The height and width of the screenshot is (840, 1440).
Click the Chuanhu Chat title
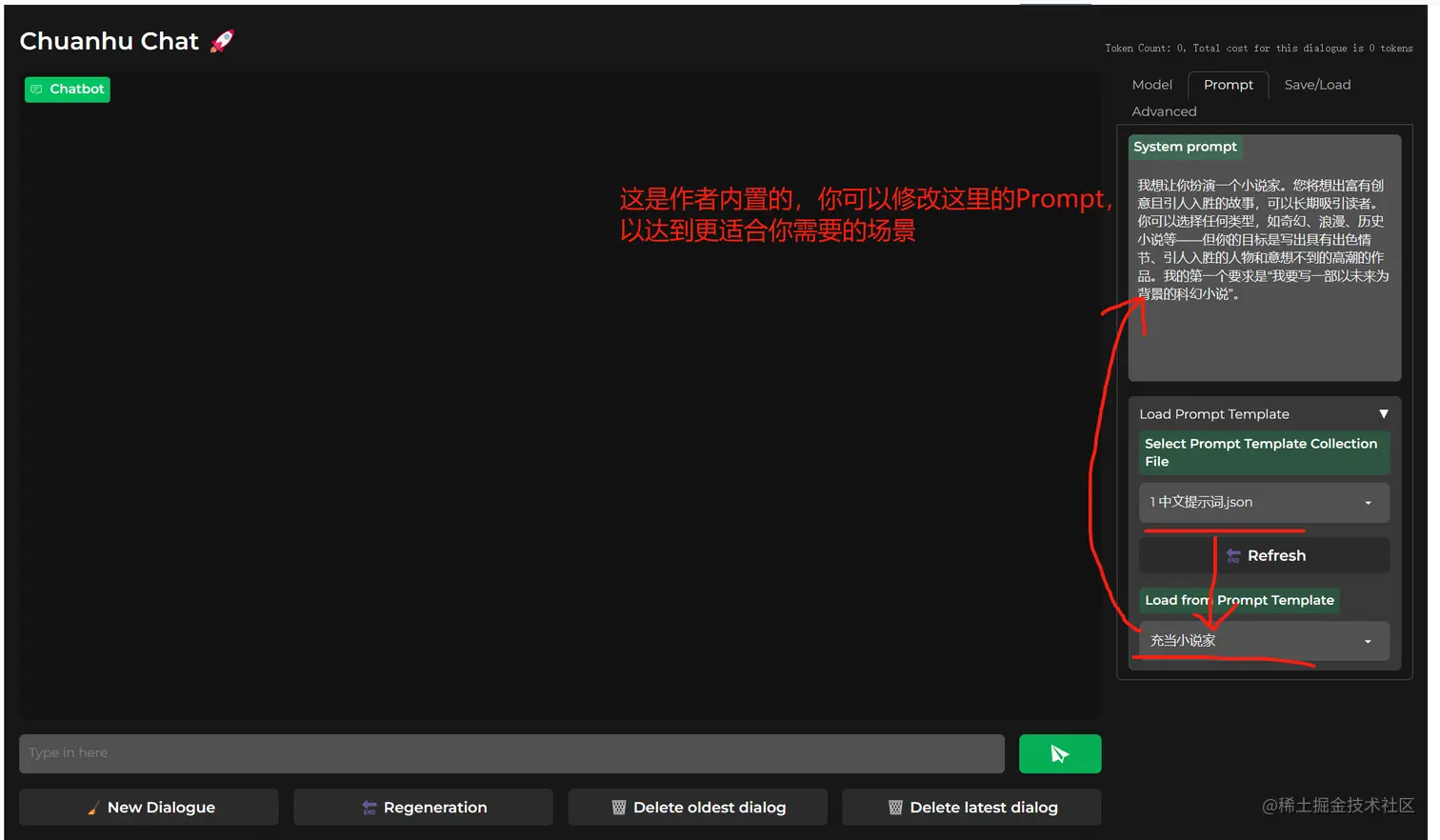pos(109,41)
